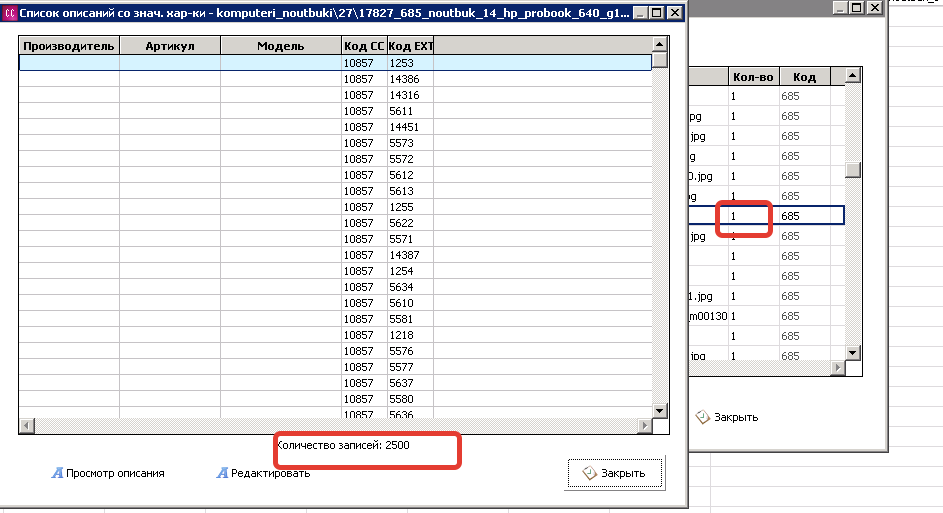Viewport: 943px width, 513px height.
Task: Click the horizontal scrollbar right arrow in the main table
Action: tap(645, 426)
